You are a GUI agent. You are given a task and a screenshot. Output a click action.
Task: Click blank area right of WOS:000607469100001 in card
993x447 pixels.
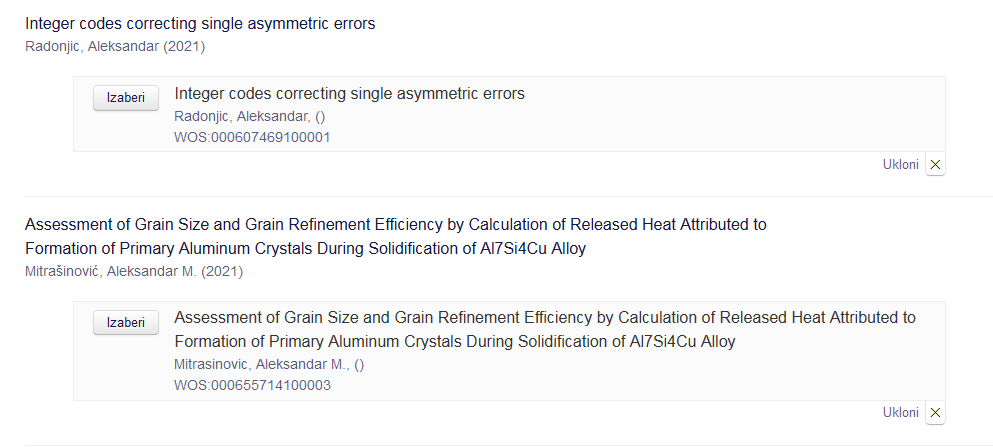pyautogui.click(x=600, y=137)
